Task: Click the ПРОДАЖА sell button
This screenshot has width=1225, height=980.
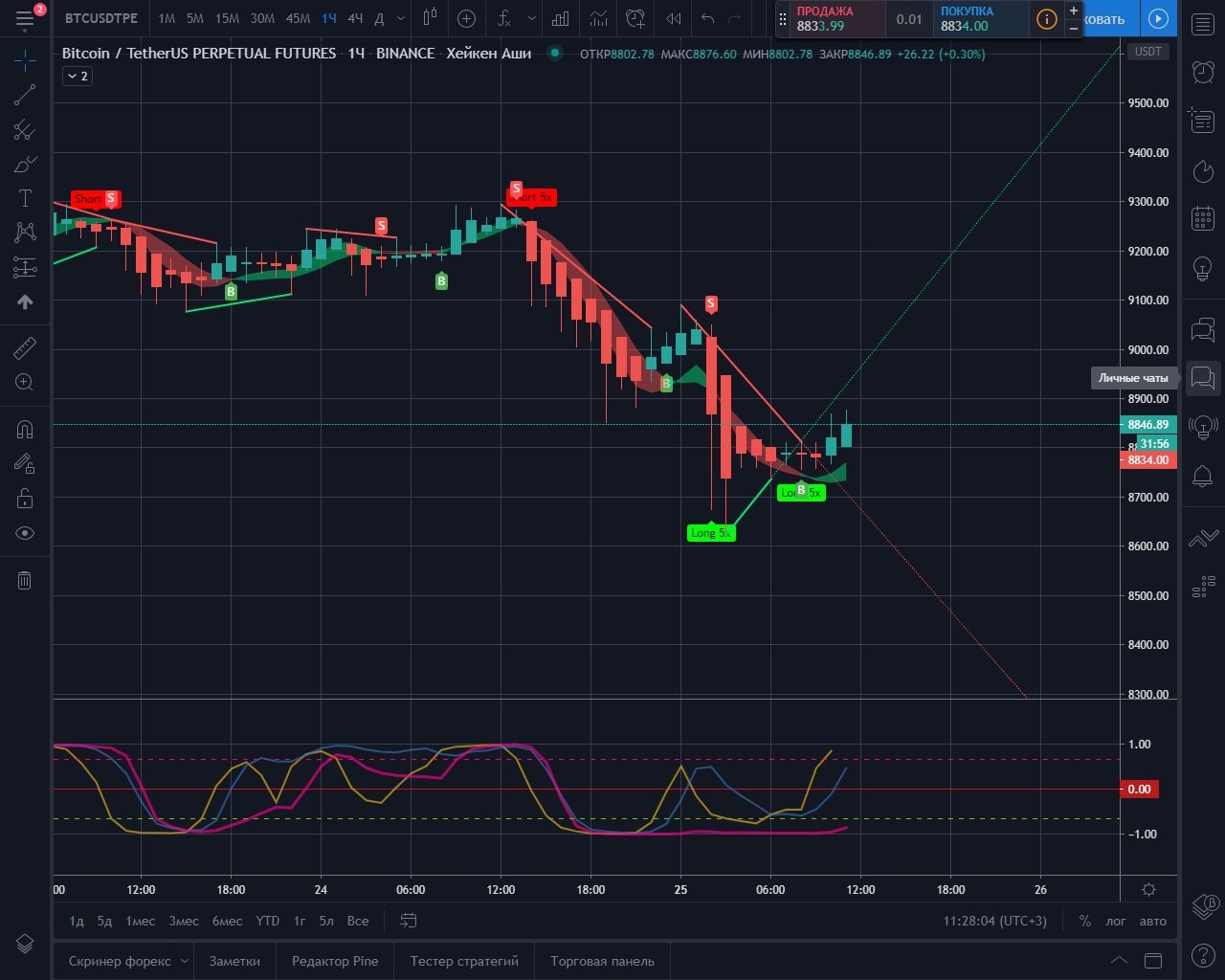Action: coord(837,18)
